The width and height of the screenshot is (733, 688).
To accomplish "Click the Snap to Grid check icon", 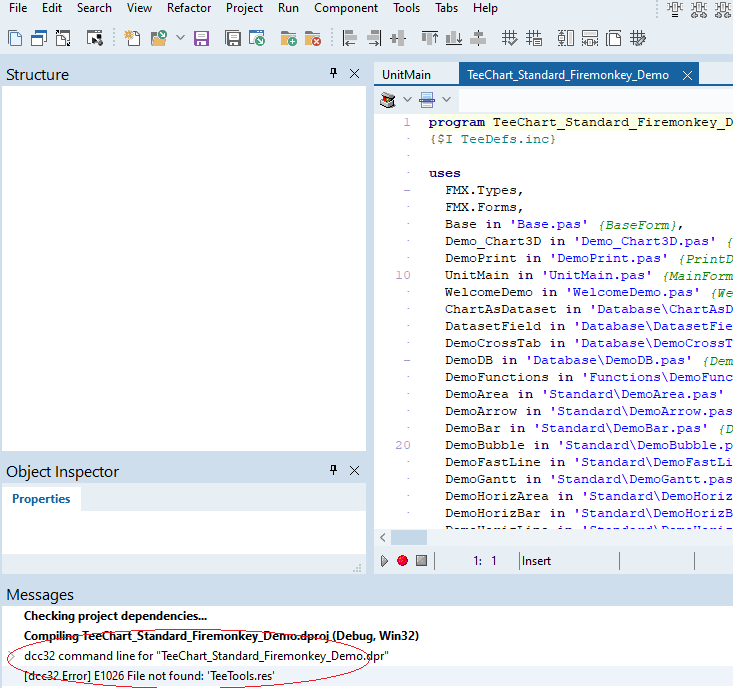I will click(510, 38).
